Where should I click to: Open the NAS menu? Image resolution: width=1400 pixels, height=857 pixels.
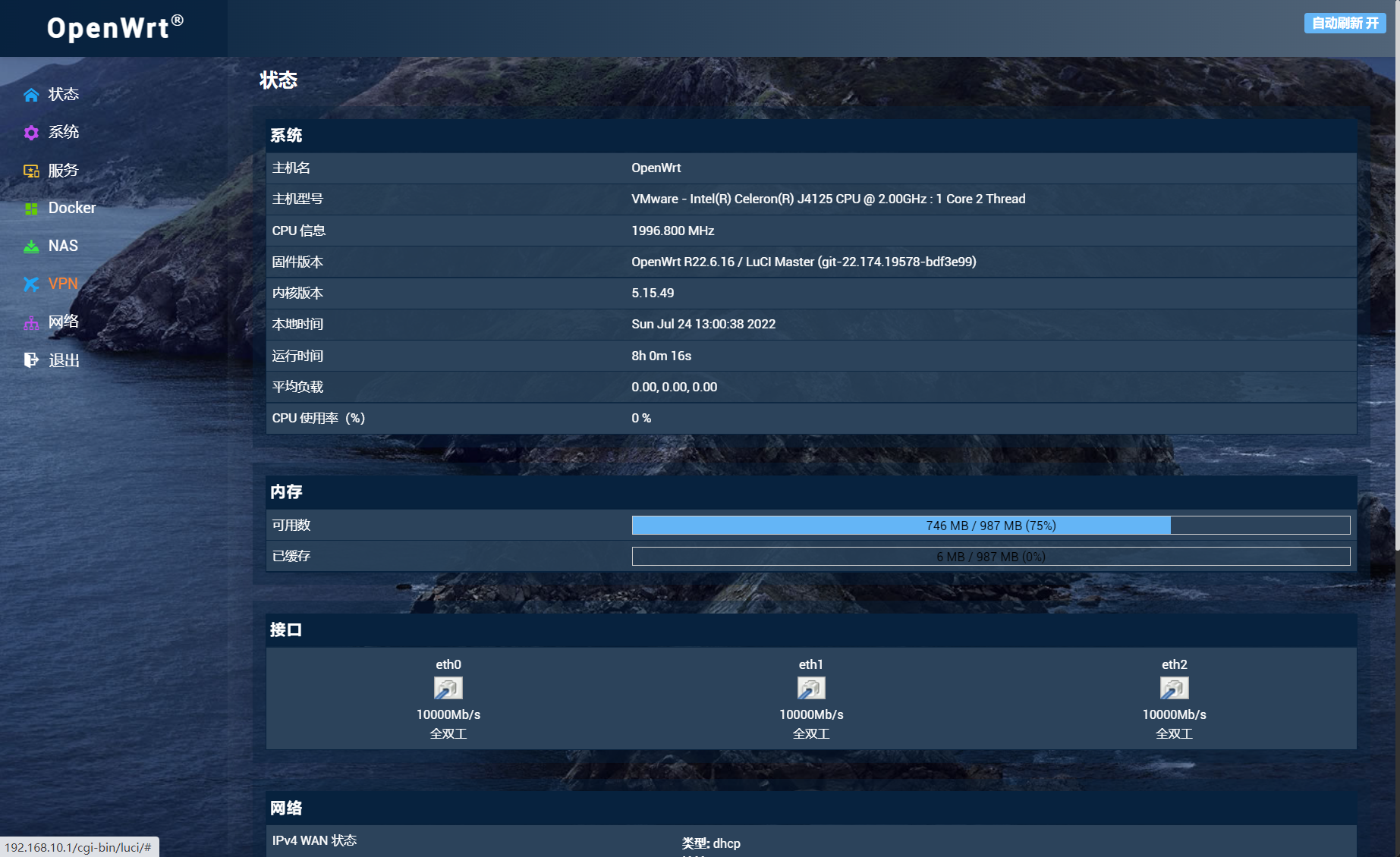63,246
